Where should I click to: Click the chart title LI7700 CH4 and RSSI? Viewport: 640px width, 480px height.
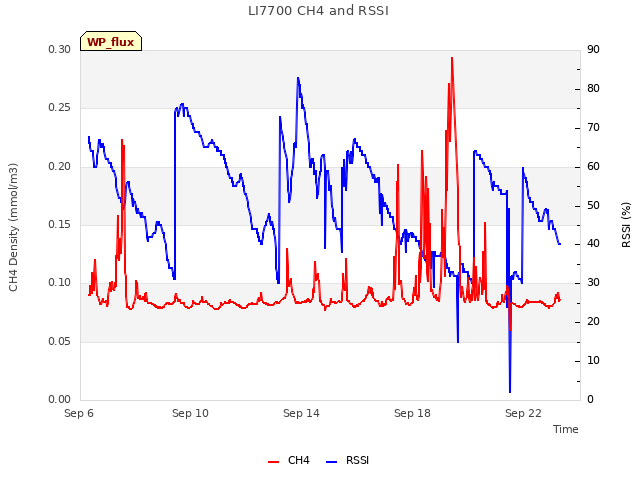tap(318, 11)
